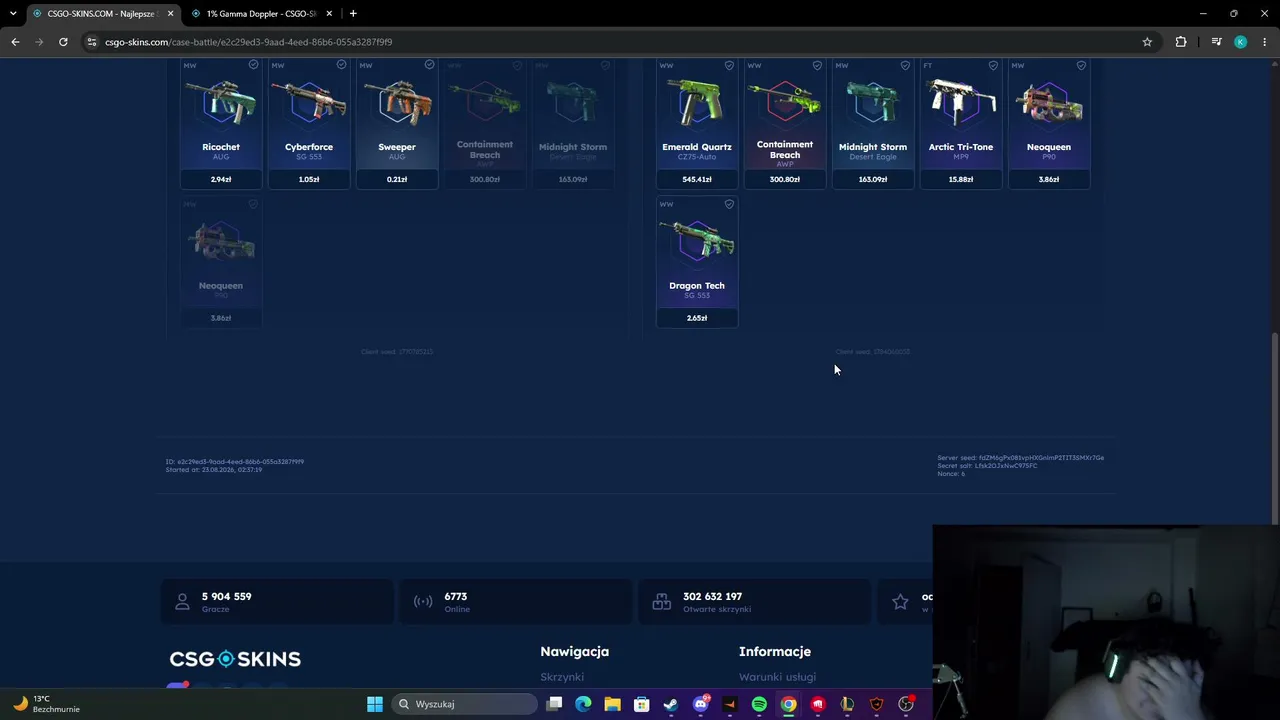Go forward with the browser arrow
Viewport: 1280px width, 720px height.
click(x=39, y=42)
